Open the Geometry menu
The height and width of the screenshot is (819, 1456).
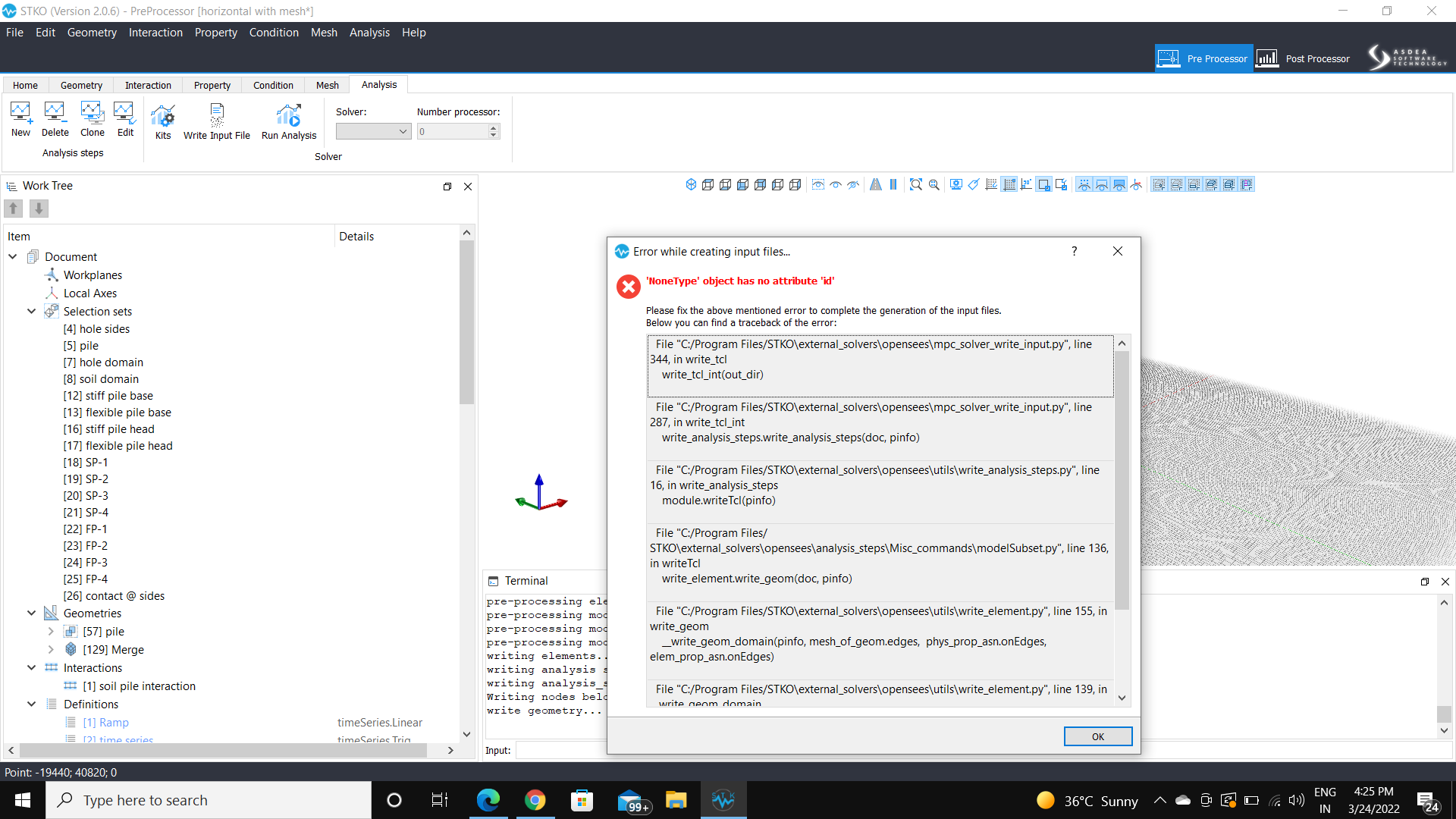tap(92, 32)
